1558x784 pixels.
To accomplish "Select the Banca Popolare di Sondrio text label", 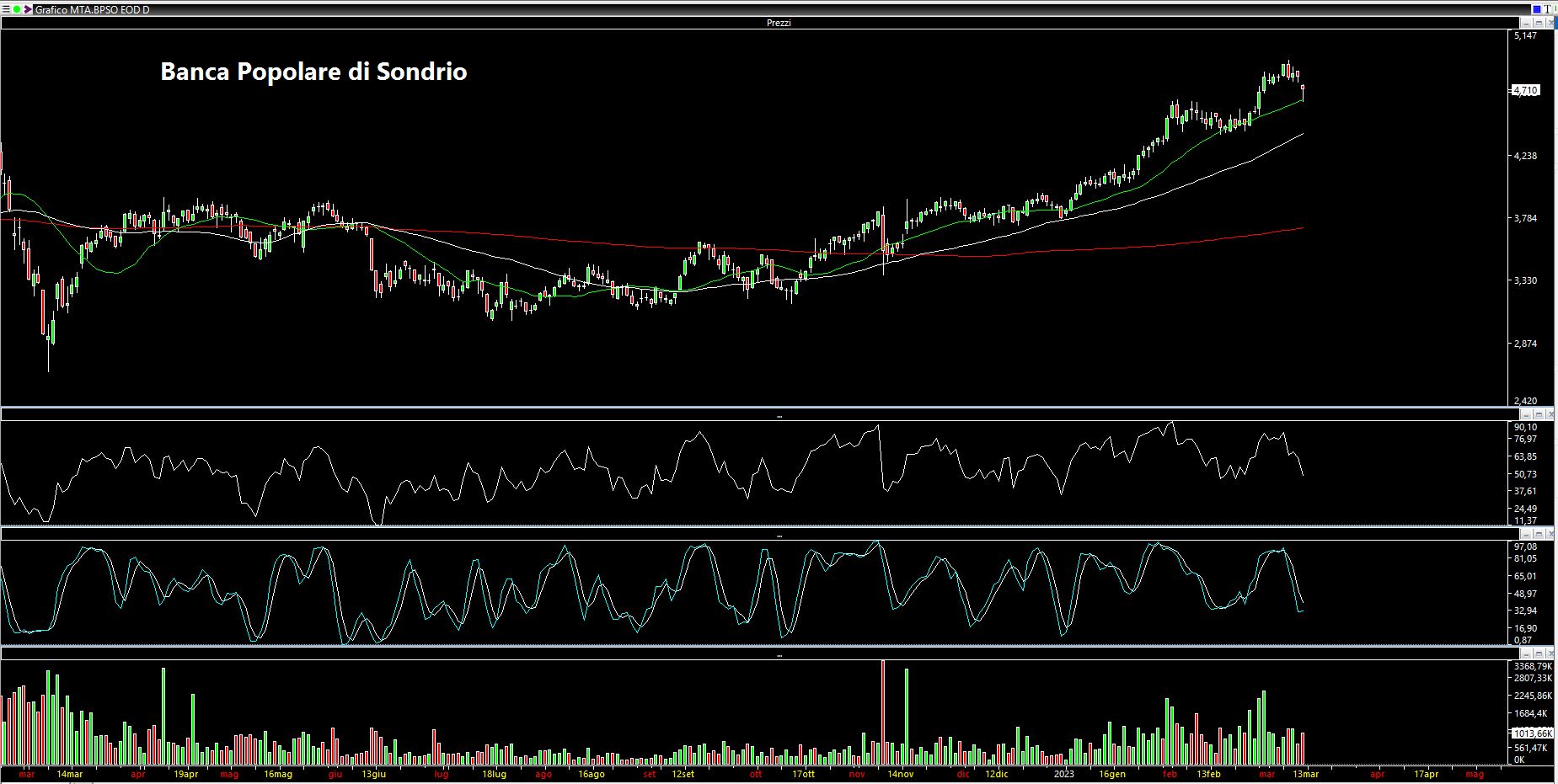I will click(x=313, y=72).
